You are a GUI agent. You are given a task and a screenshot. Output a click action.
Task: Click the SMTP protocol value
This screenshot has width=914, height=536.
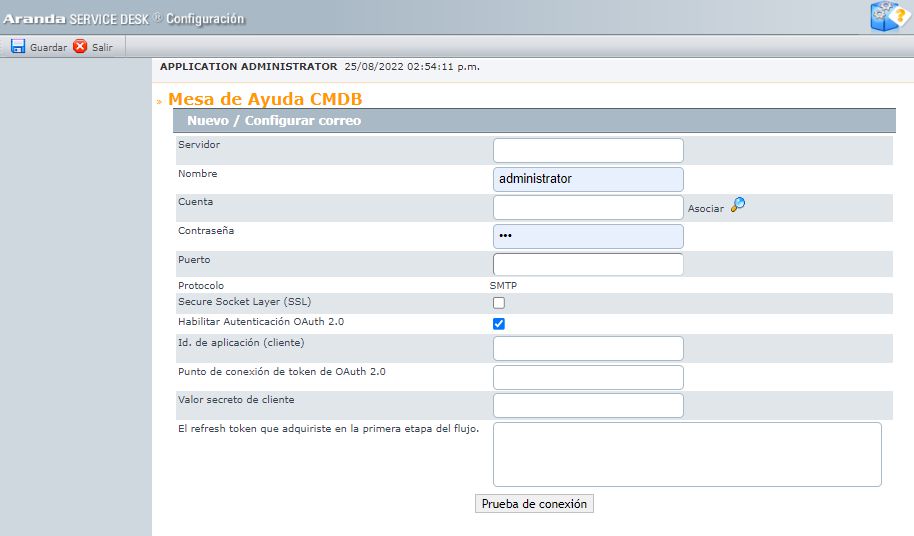tap(503, 285)
